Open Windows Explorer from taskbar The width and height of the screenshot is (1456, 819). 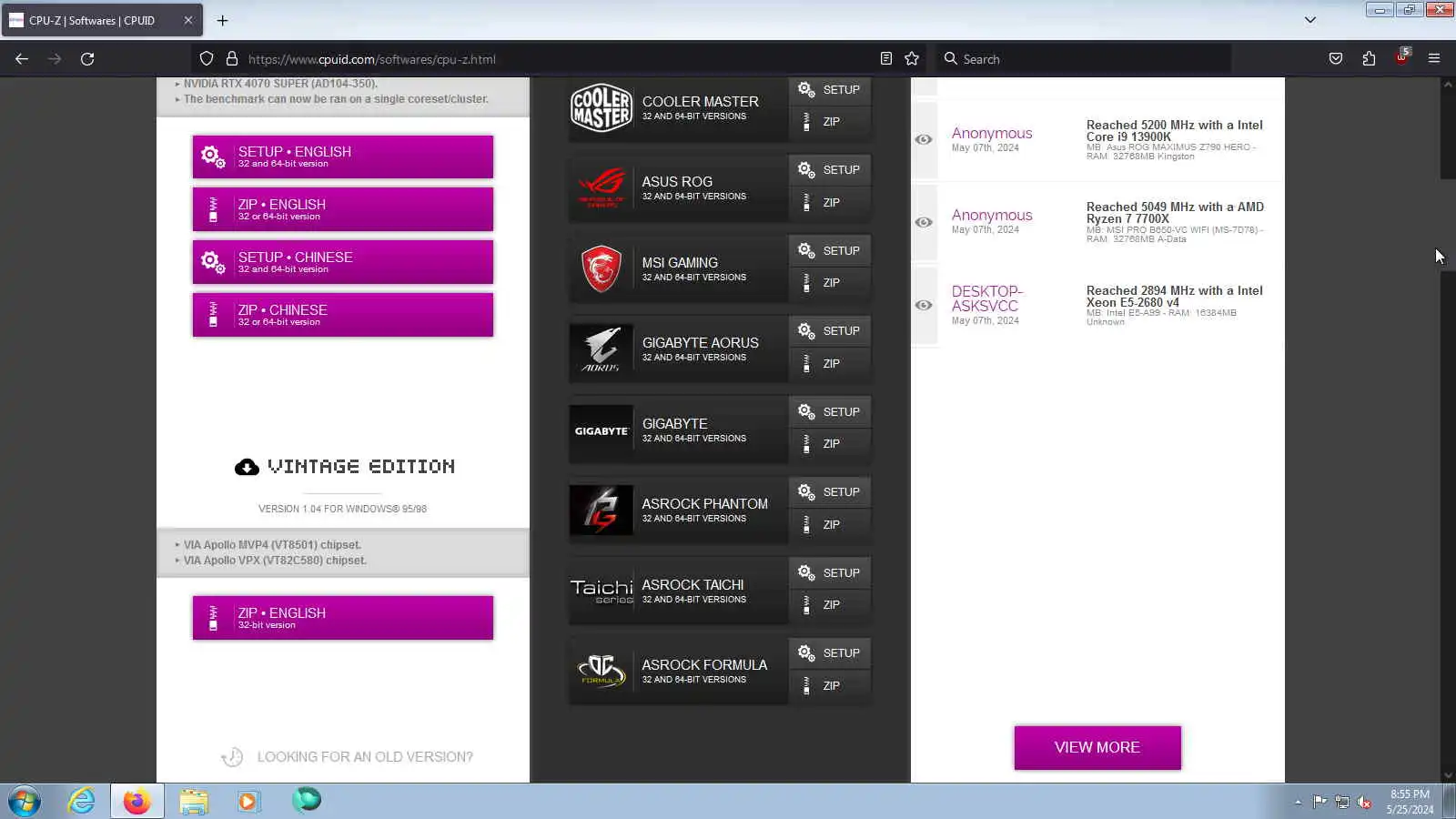click(x=193, y=801)
